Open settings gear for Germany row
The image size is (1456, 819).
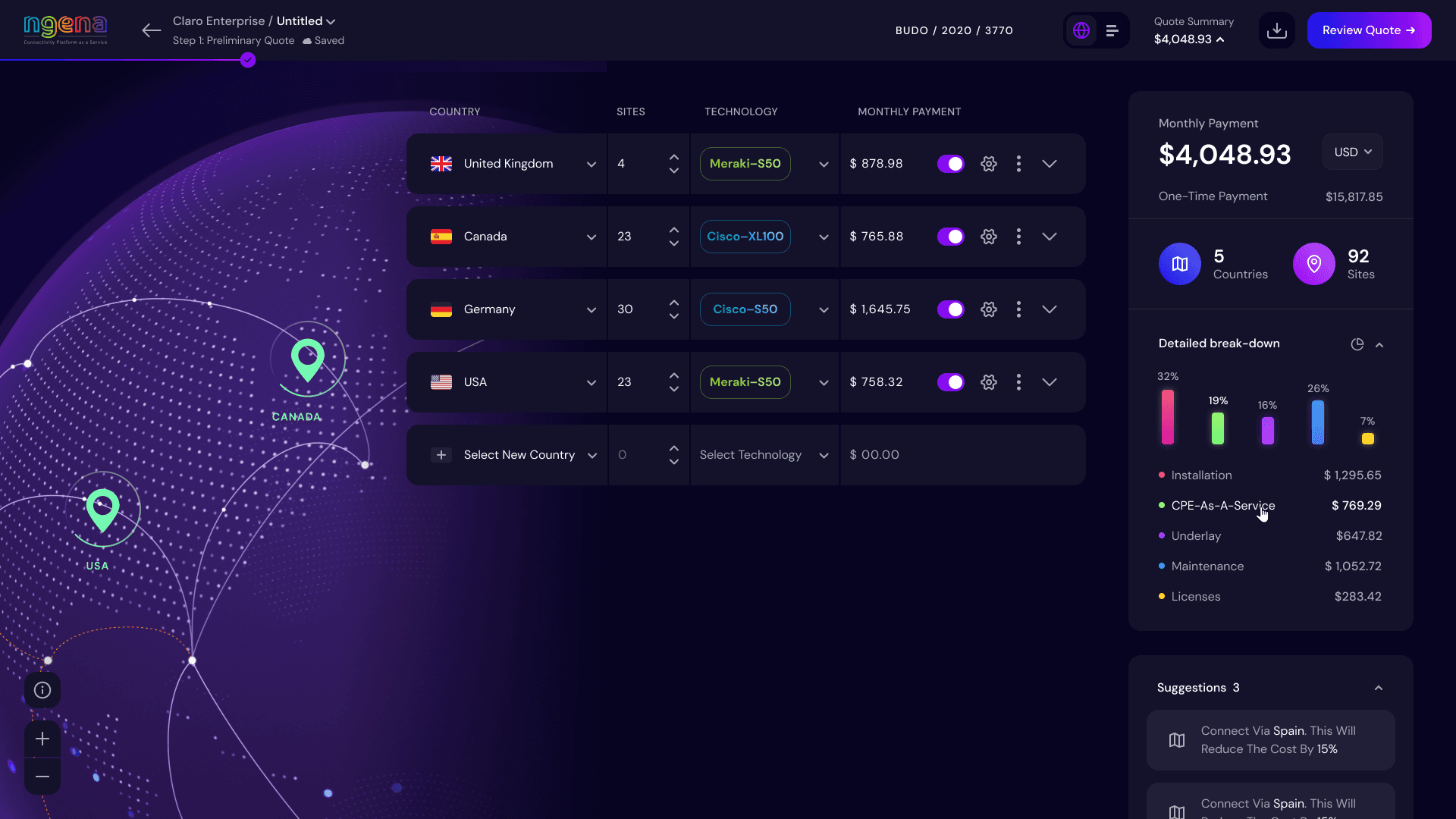(x=989, y=309)
